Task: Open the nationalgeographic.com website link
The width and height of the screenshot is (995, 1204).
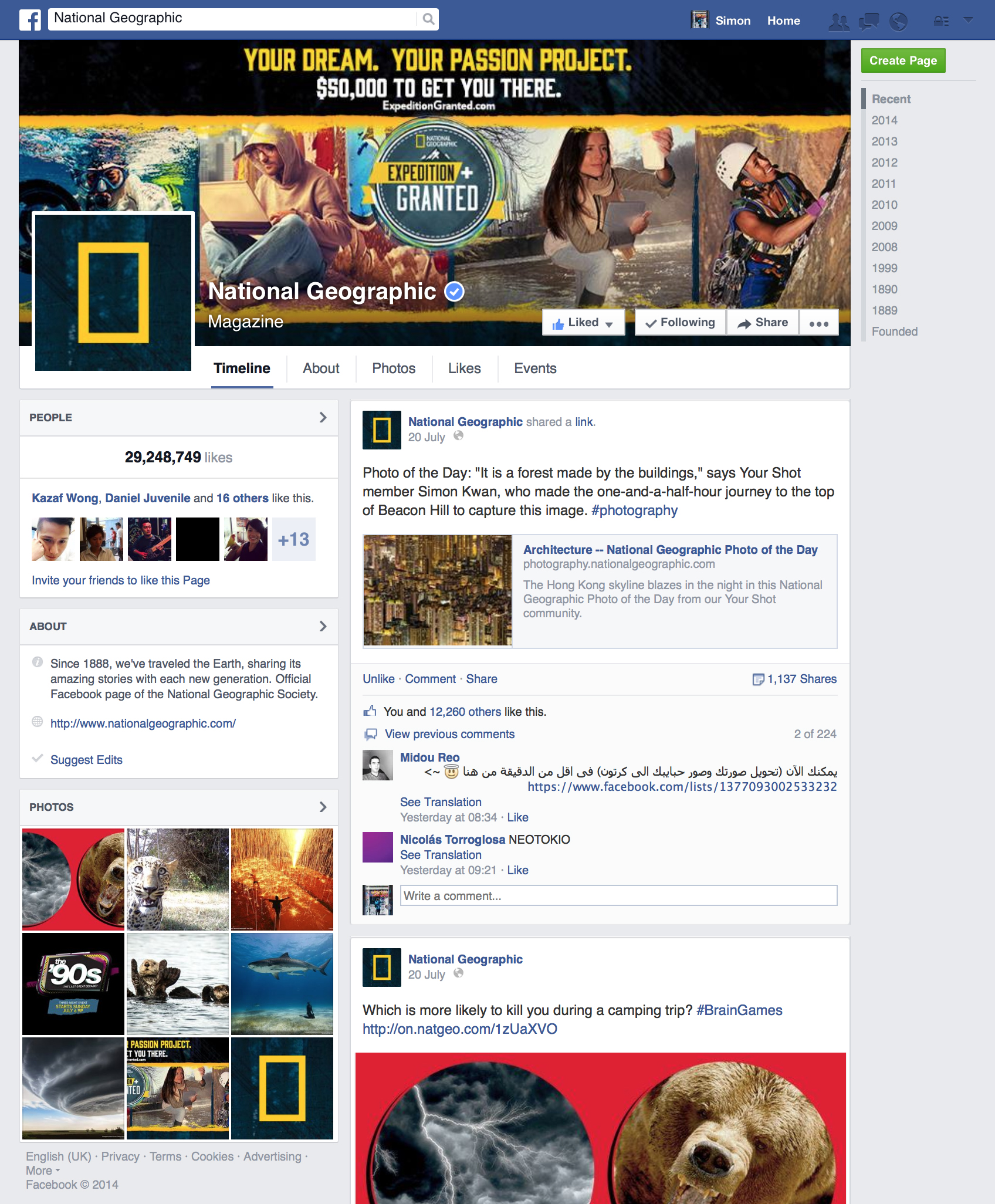Action: coord(143,723)
